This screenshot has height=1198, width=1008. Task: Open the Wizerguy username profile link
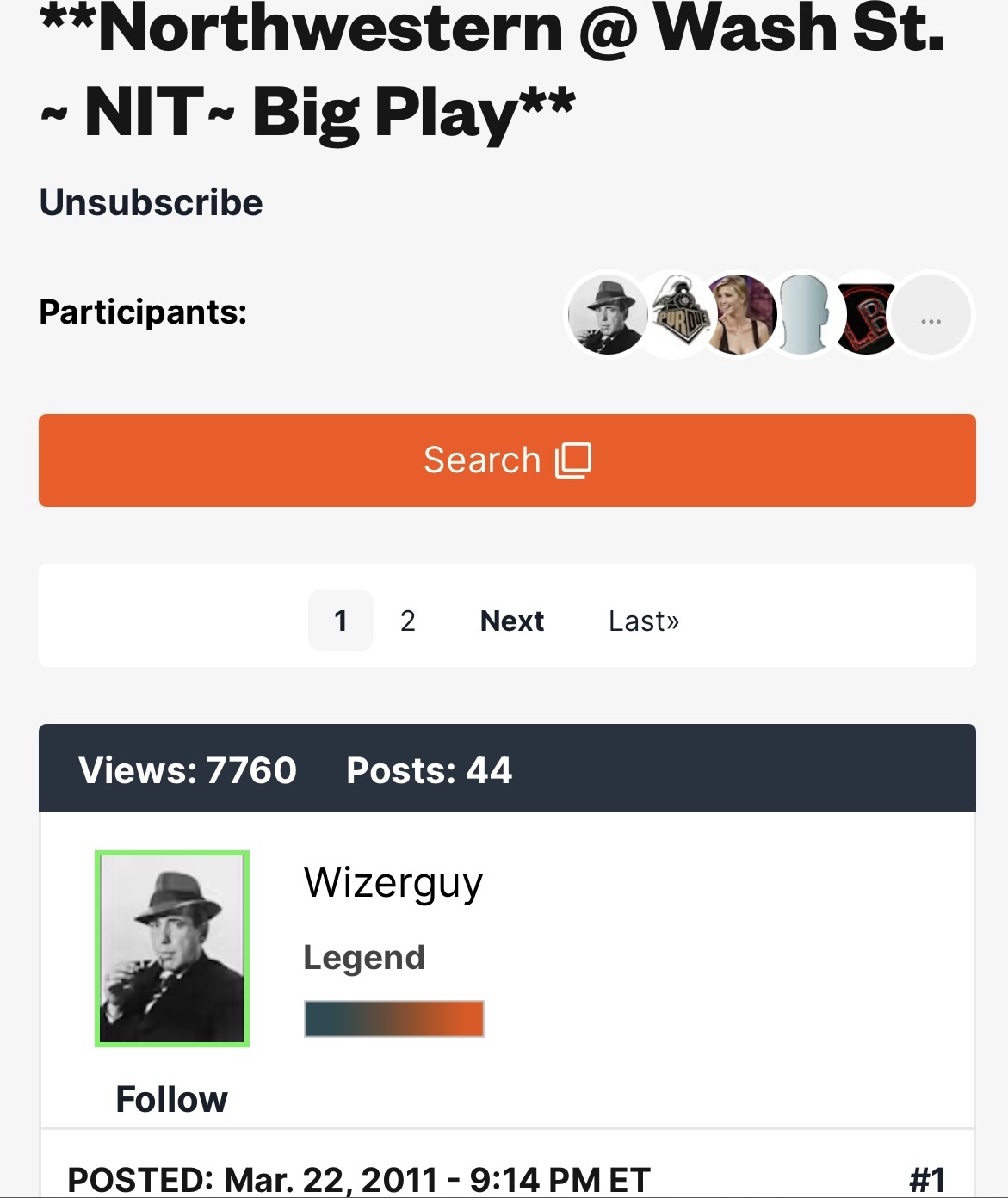(x=393, y=882)
